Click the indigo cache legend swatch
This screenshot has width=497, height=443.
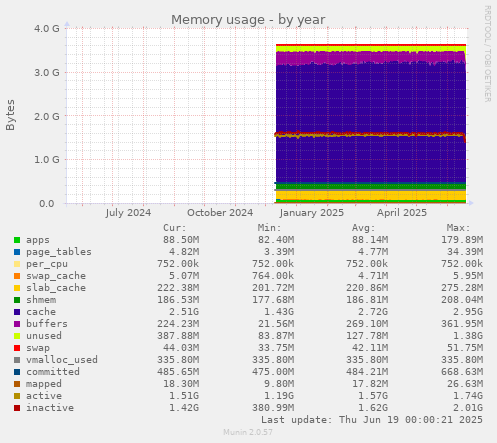pos(17,312)
